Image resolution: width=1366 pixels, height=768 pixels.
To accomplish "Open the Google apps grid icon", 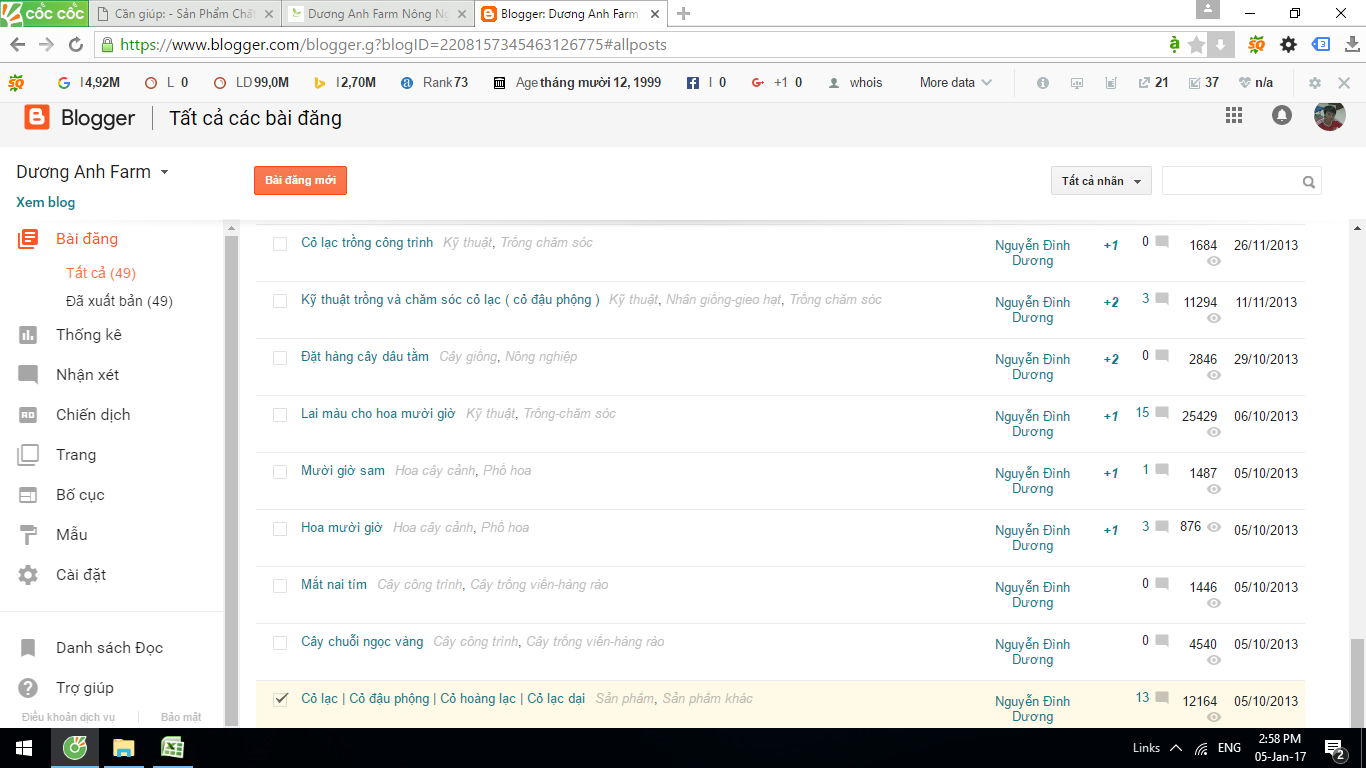I will click(1233, 116).
